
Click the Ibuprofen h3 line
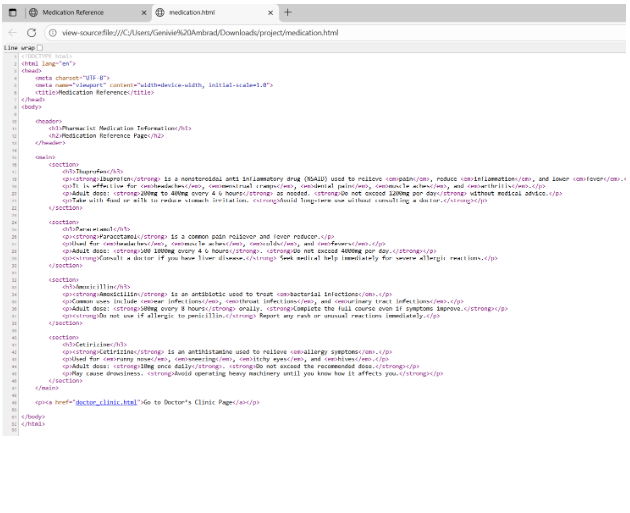pyautogui.click(x=92, y=172)
